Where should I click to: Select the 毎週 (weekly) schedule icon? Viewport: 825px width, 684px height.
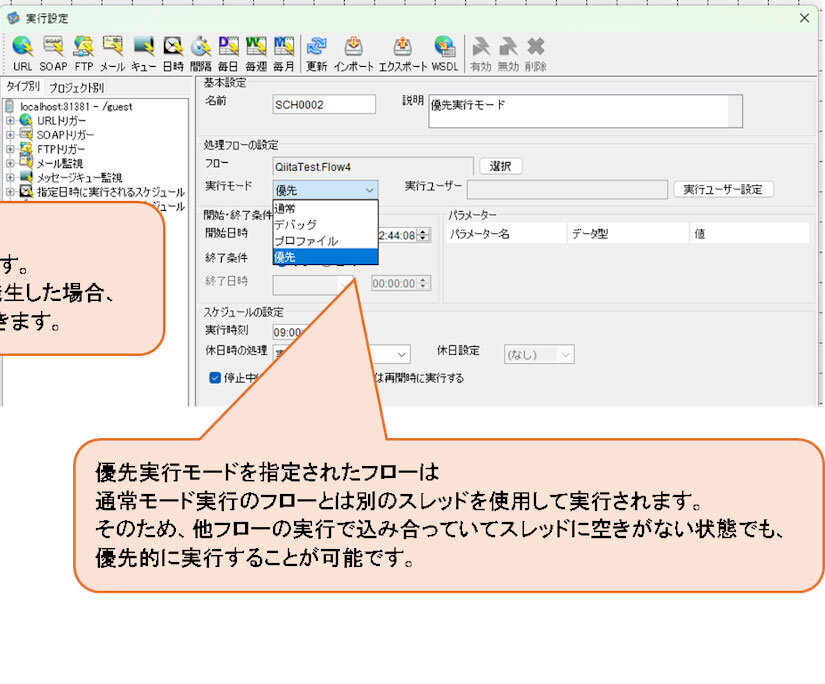(257, 45)
